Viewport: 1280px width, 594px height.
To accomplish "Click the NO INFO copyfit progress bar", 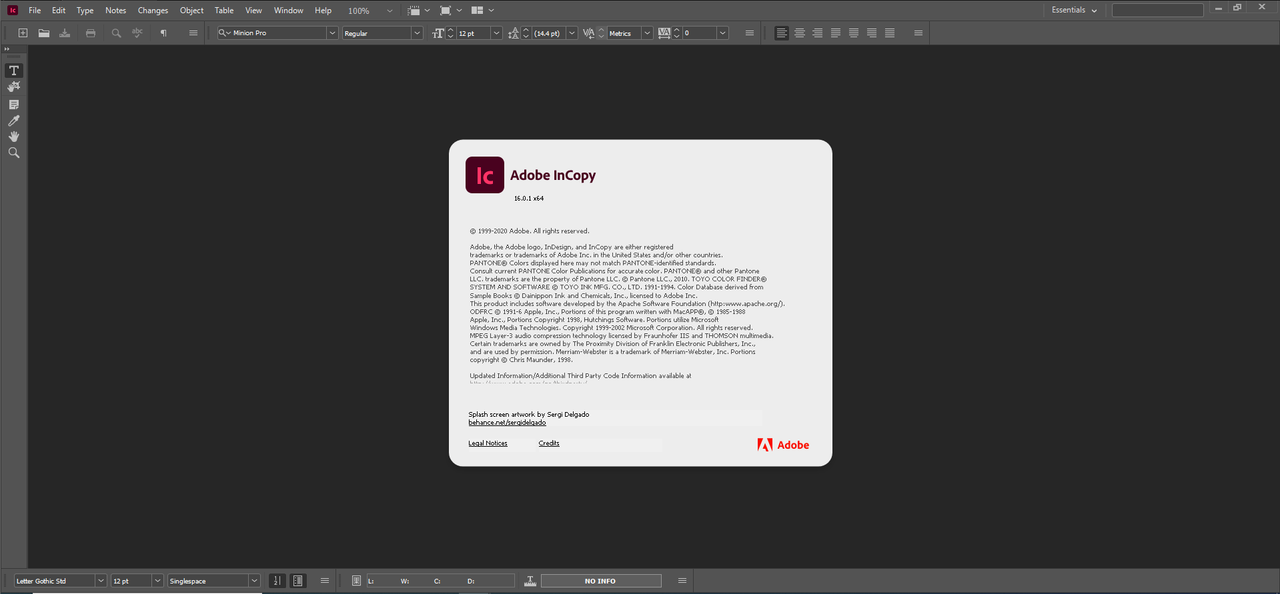I will click(x=601, y=581).
